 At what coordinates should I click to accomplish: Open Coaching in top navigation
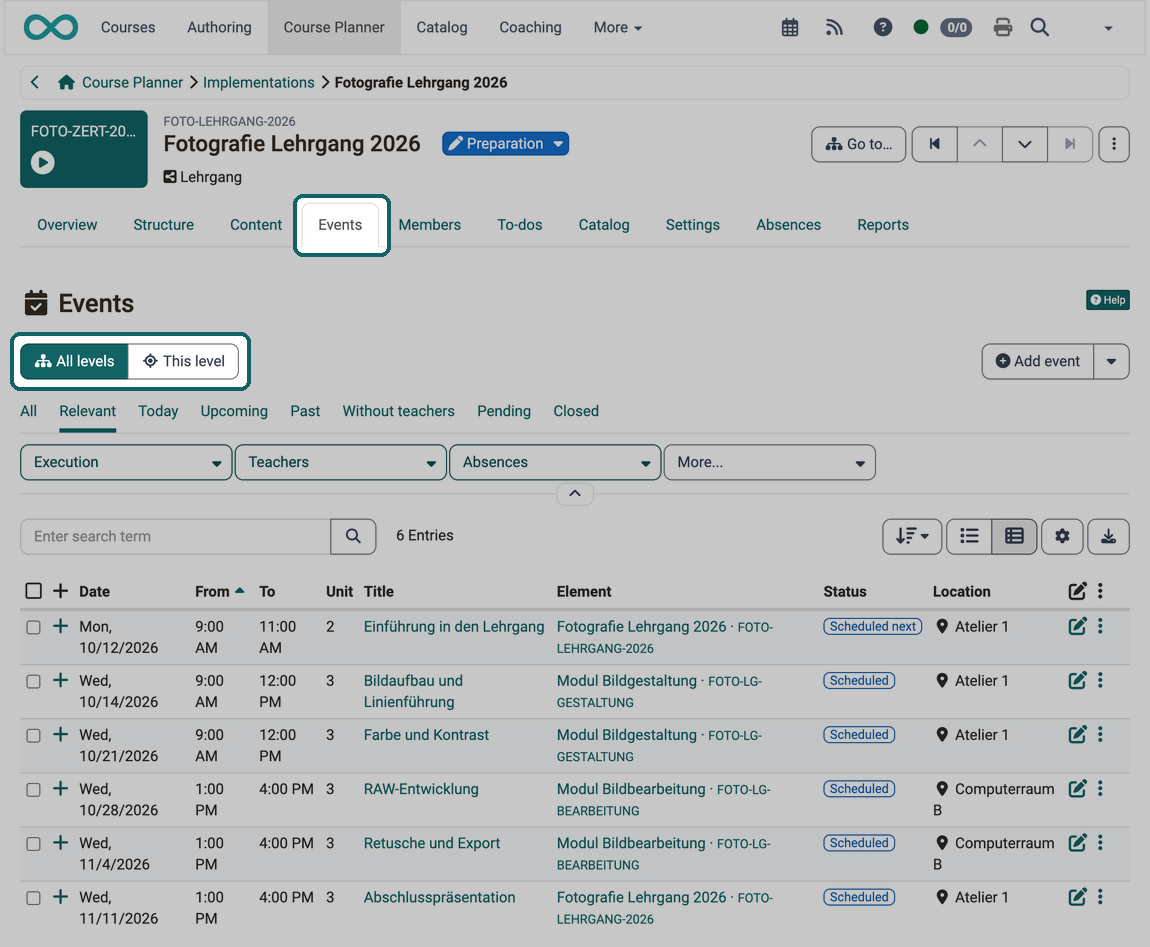tap(530, 27)
